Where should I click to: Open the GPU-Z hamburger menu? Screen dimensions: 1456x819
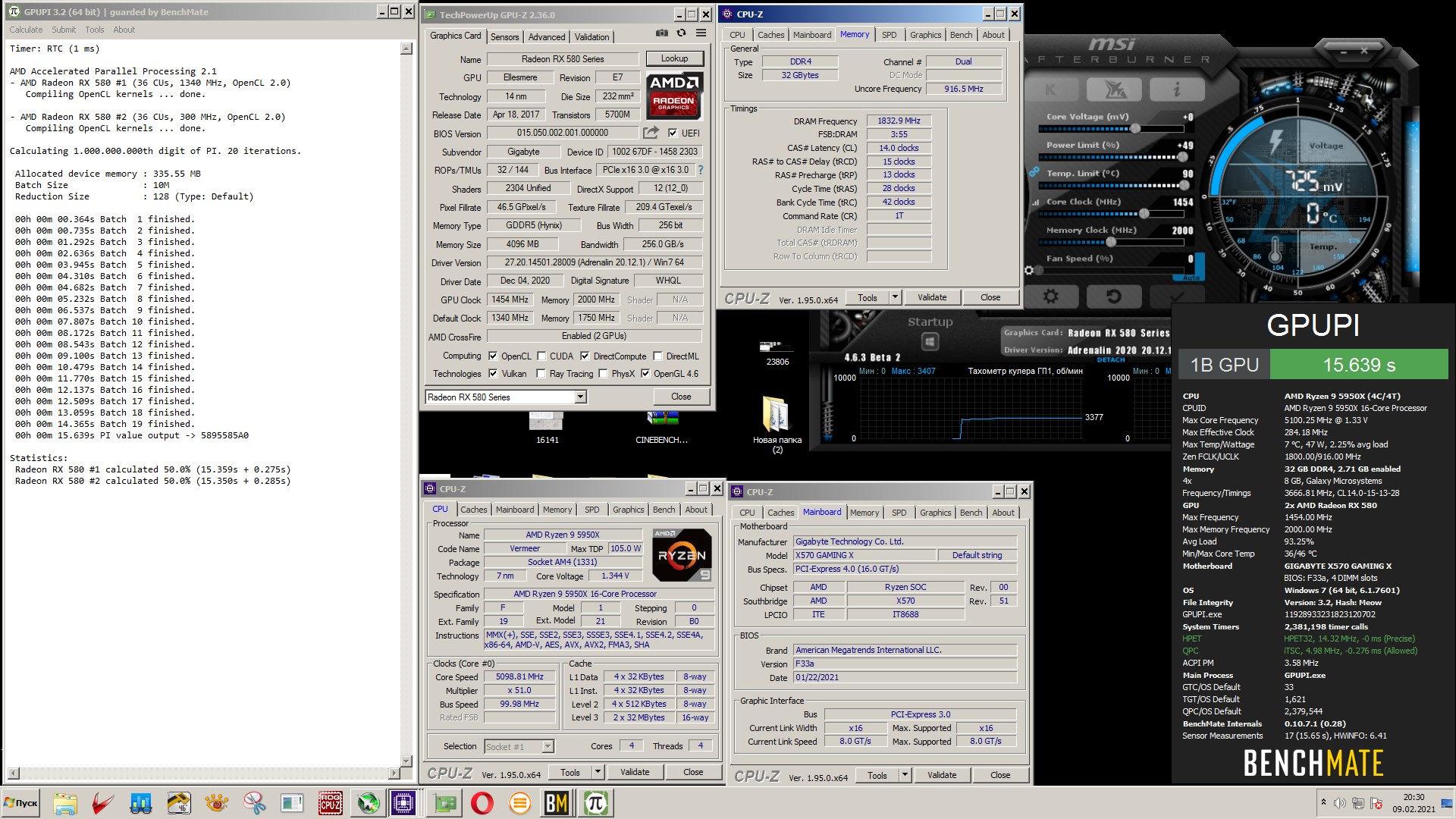(701, 33)
